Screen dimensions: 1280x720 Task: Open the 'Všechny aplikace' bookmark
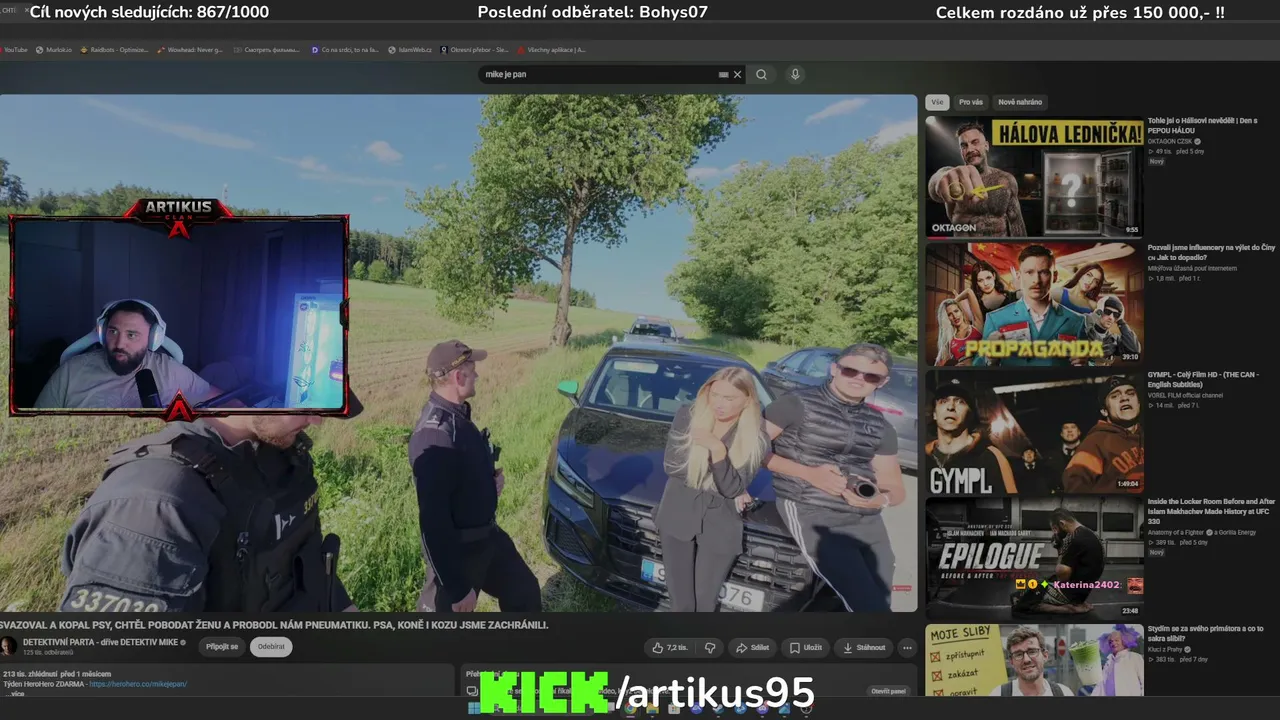pyautogui.click(x=551, y=49)
